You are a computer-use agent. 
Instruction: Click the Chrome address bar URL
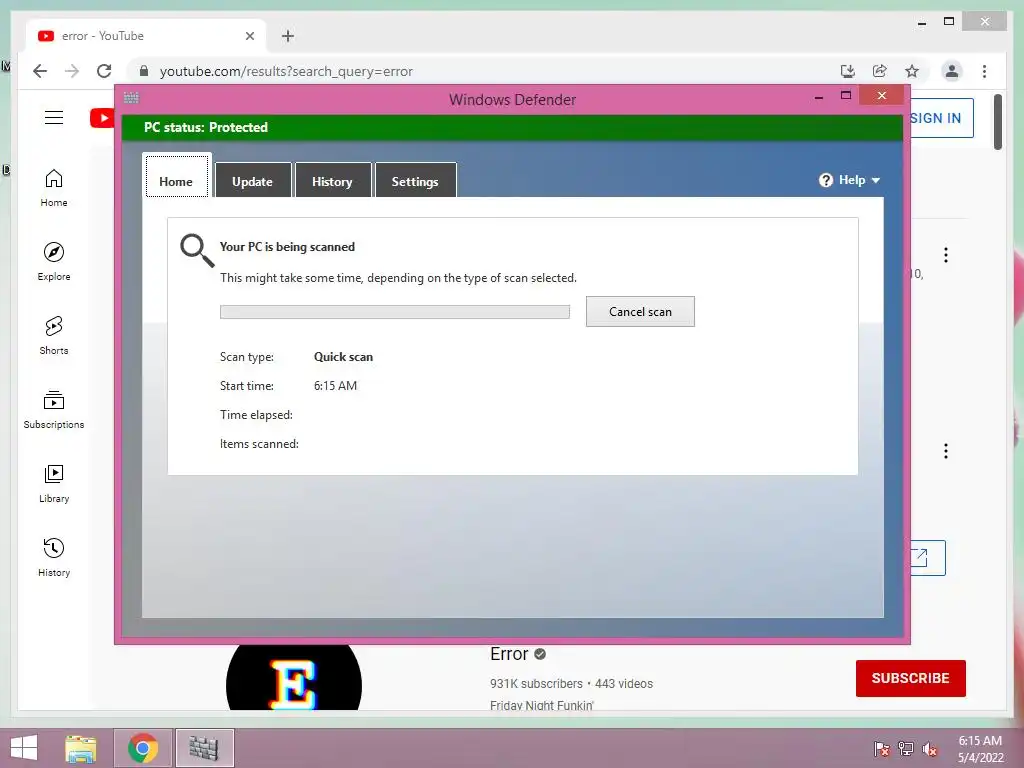[286, 71]
